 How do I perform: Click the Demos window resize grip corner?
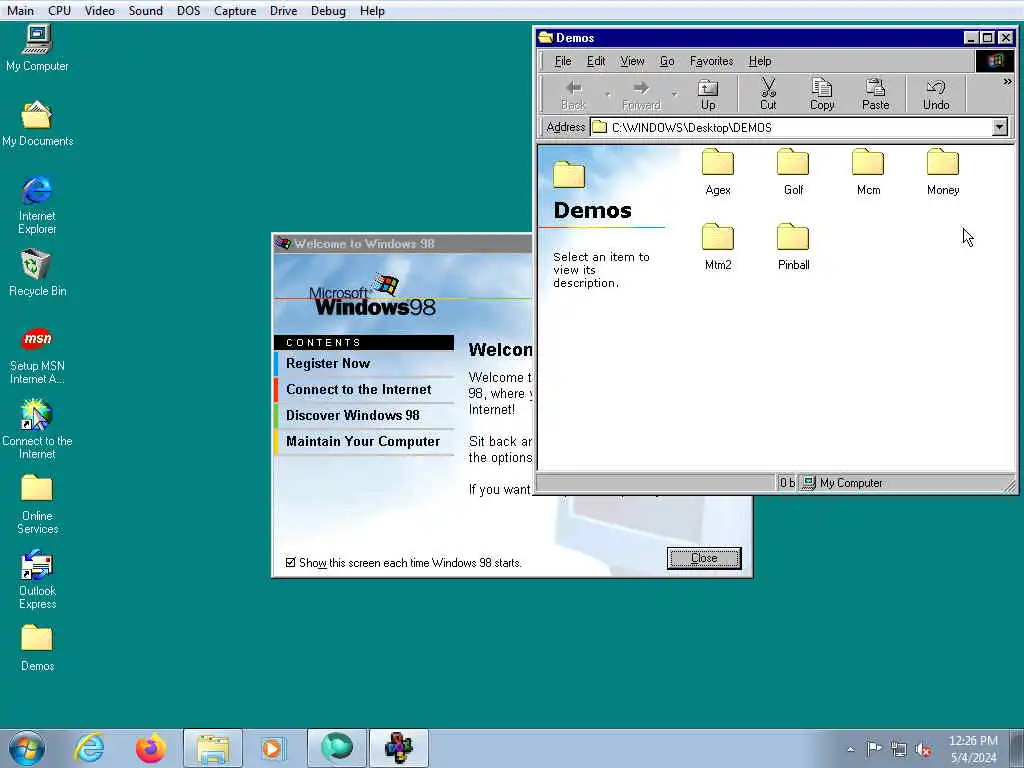1010,485
